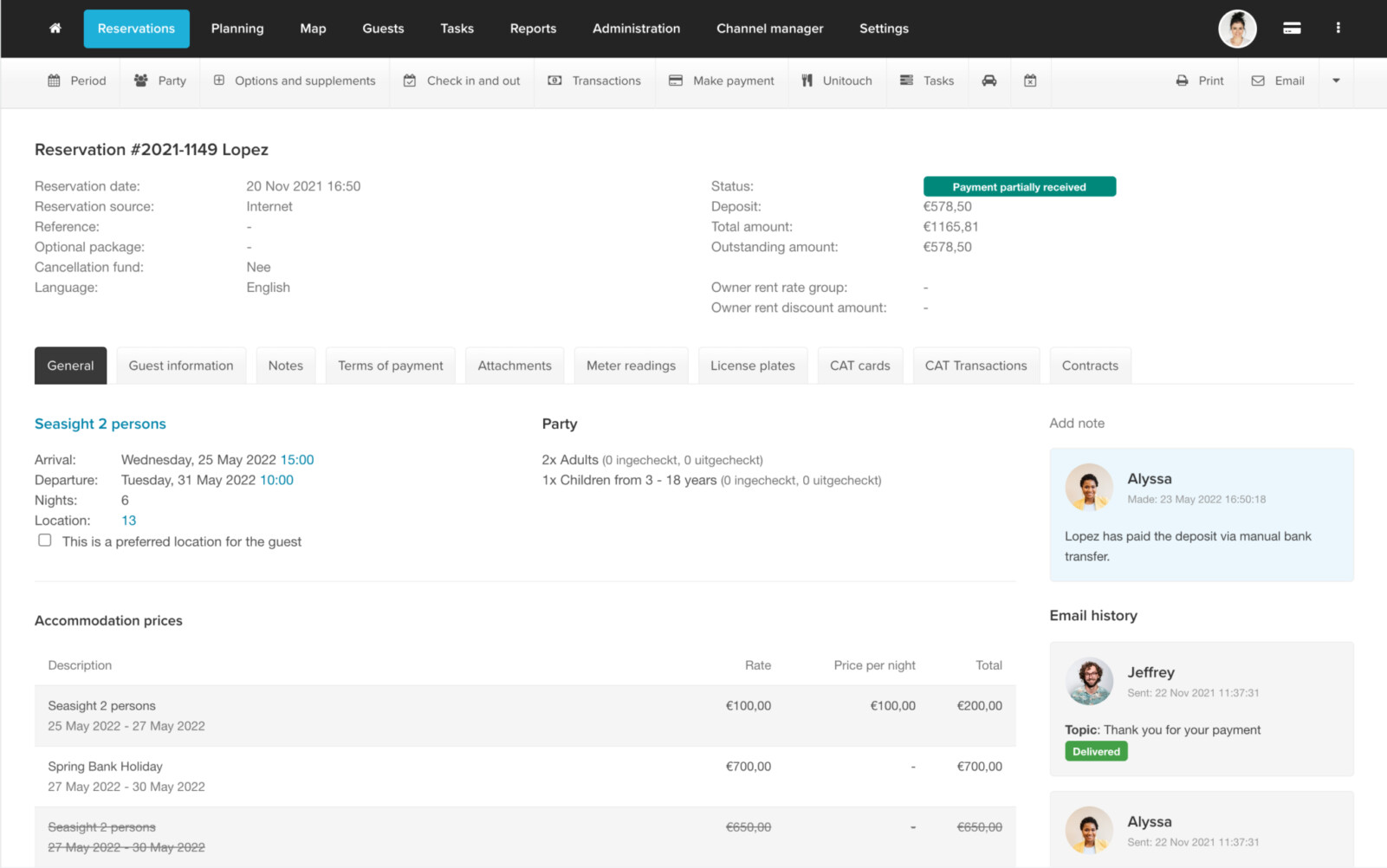Open the three-dot menu at top right

tap(1338, 29)
